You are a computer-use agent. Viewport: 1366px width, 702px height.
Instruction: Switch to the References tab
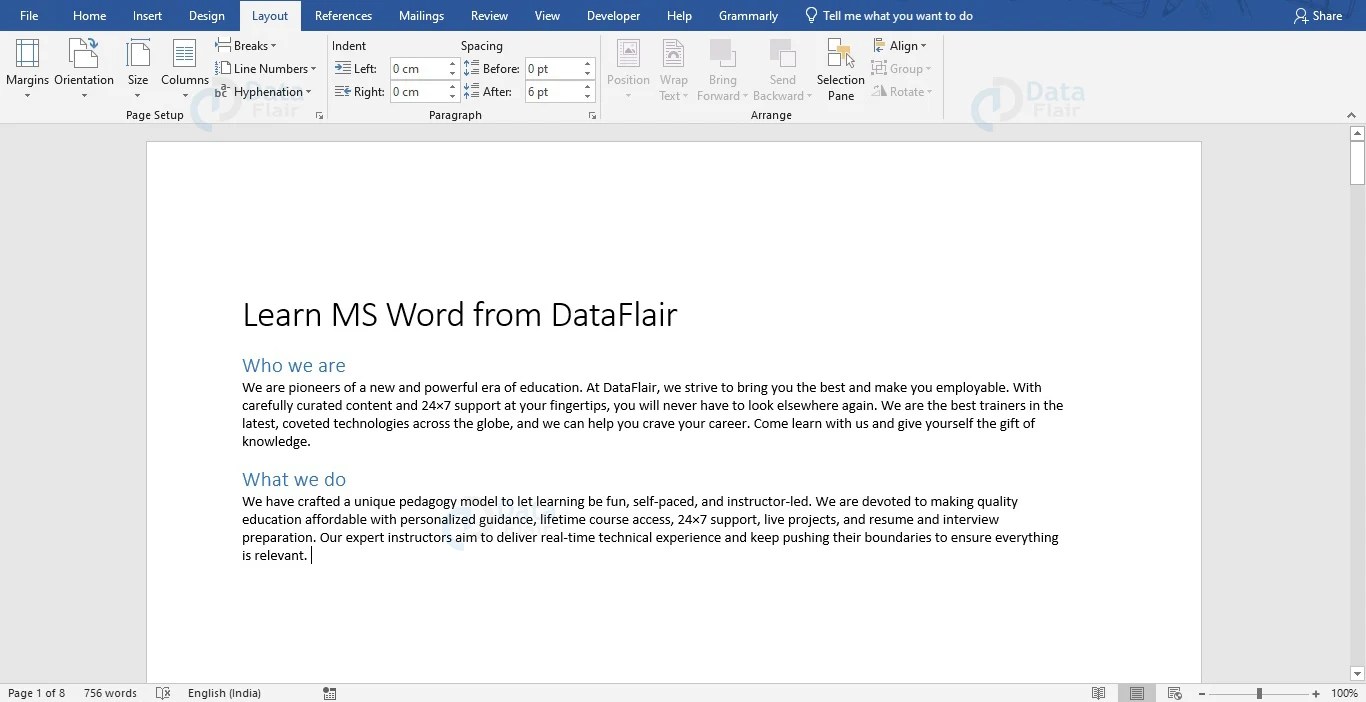[x=343, y=15]
